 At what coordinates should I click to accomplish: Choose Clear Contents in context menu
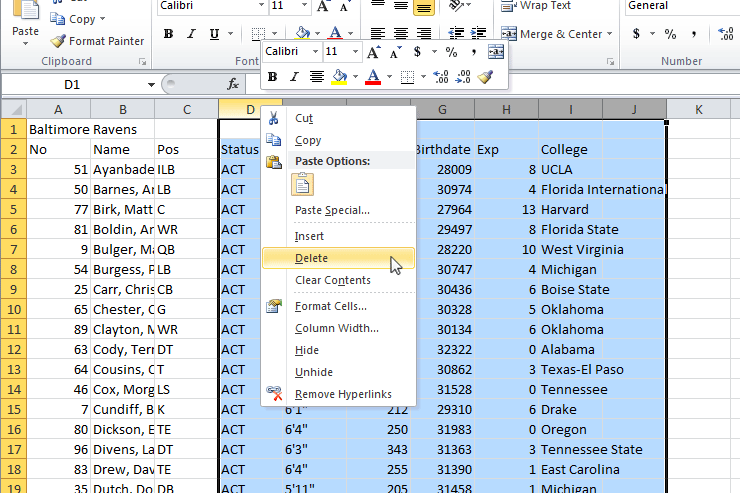point(339,280)
